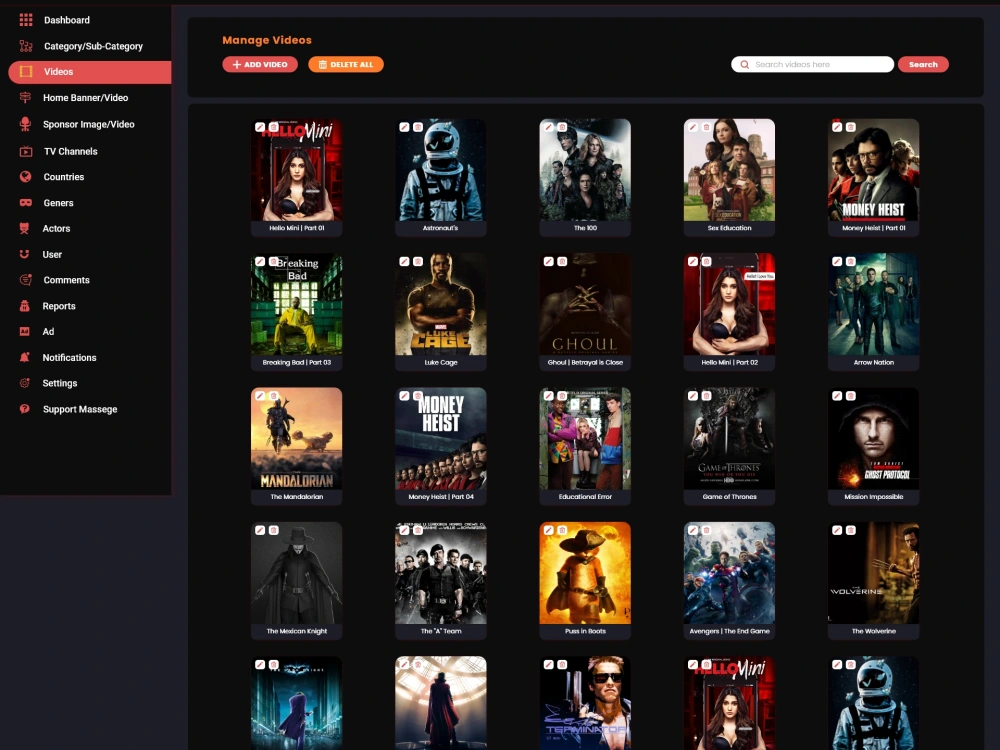Delete The Wolverine video via trash icon
1000x750 pixels.
(851, 530)
